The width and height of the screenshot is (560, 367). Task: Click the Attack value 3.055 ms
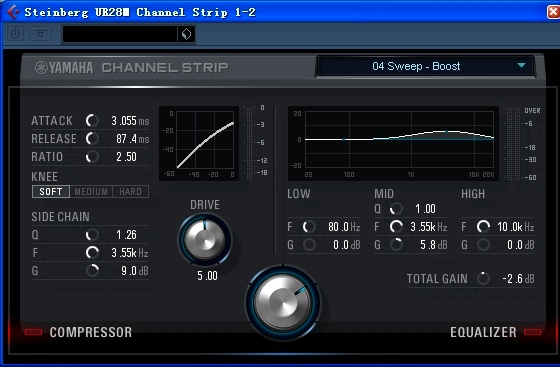click(x=130, y=121)
